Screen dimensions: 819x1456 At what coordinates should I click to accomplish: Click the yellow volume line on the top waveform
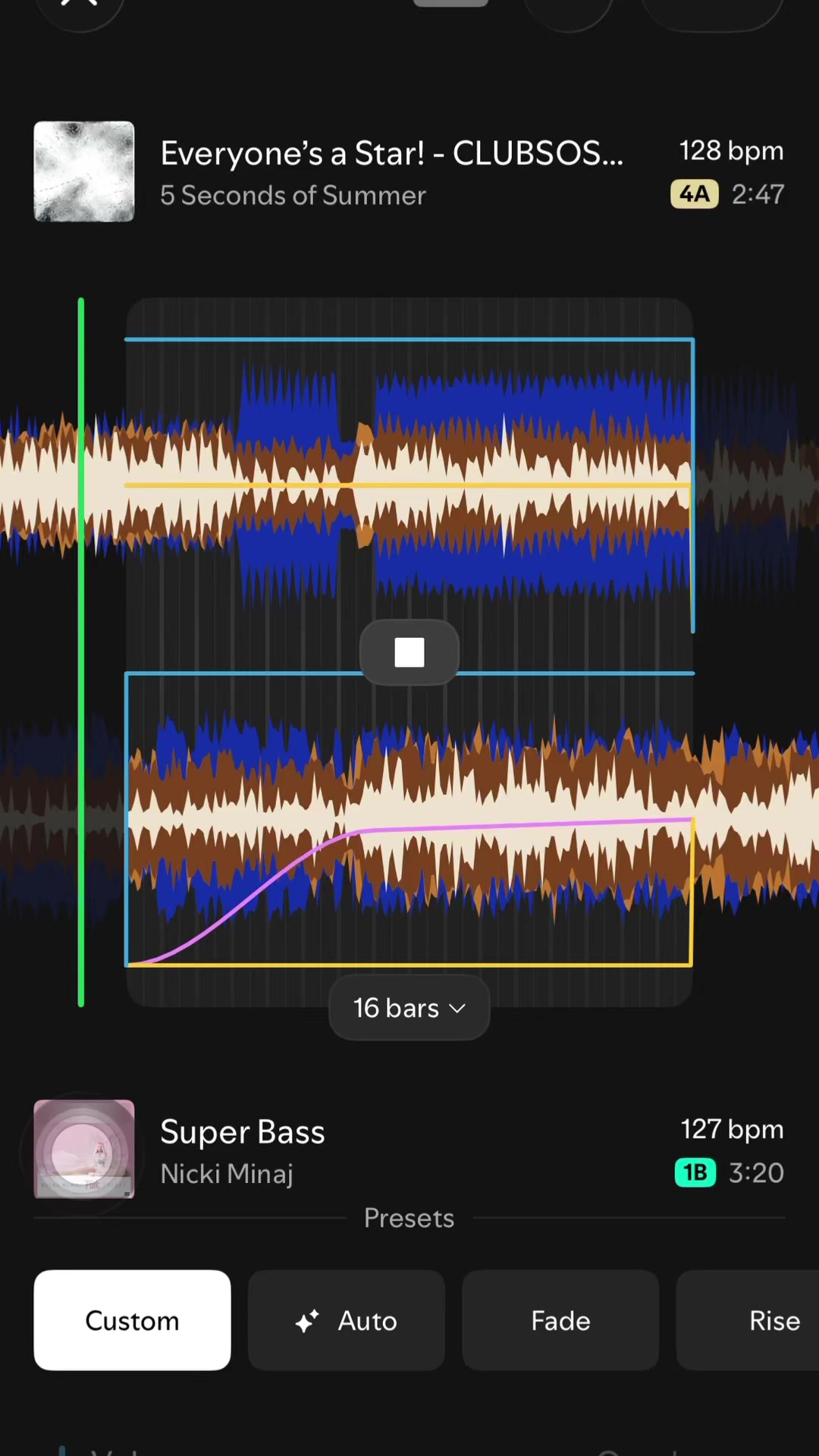click(x=408, y=485)
